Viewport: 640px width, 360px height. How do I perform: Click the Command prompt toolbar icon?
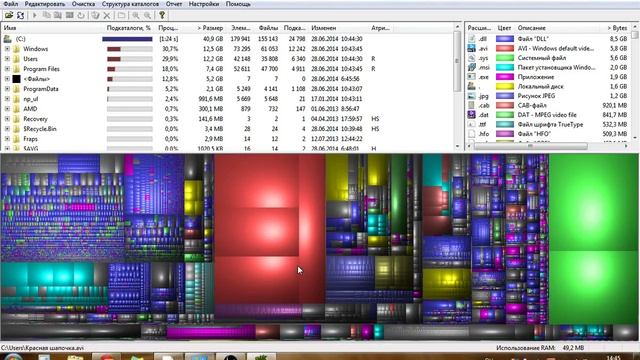[70, 15]
